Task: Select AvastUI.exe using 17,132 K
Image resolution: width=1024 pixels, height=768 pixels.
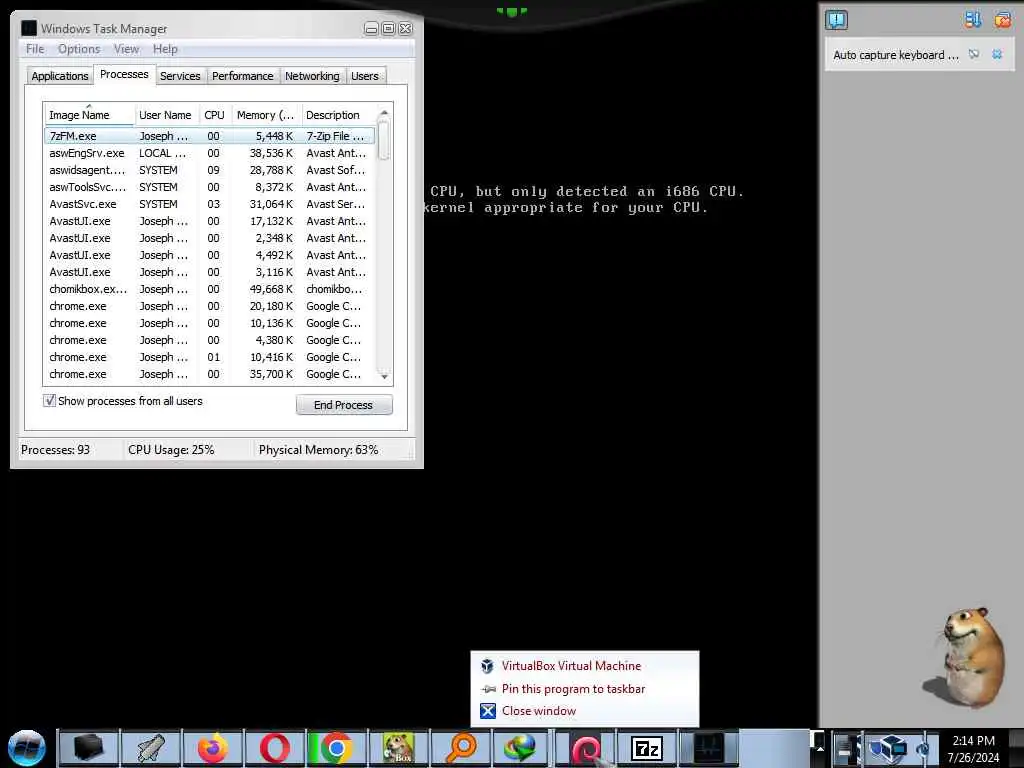Action: 210,221
